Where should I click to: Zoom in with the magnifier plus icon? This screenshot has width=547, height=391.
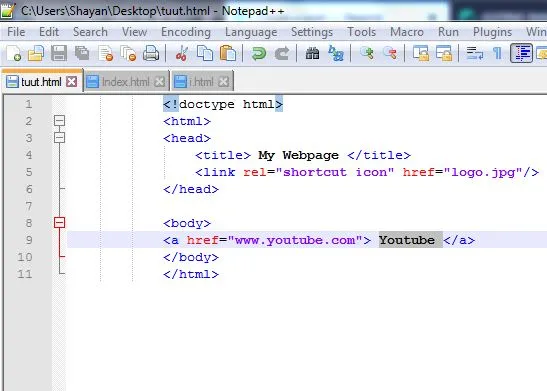point(367,53)
